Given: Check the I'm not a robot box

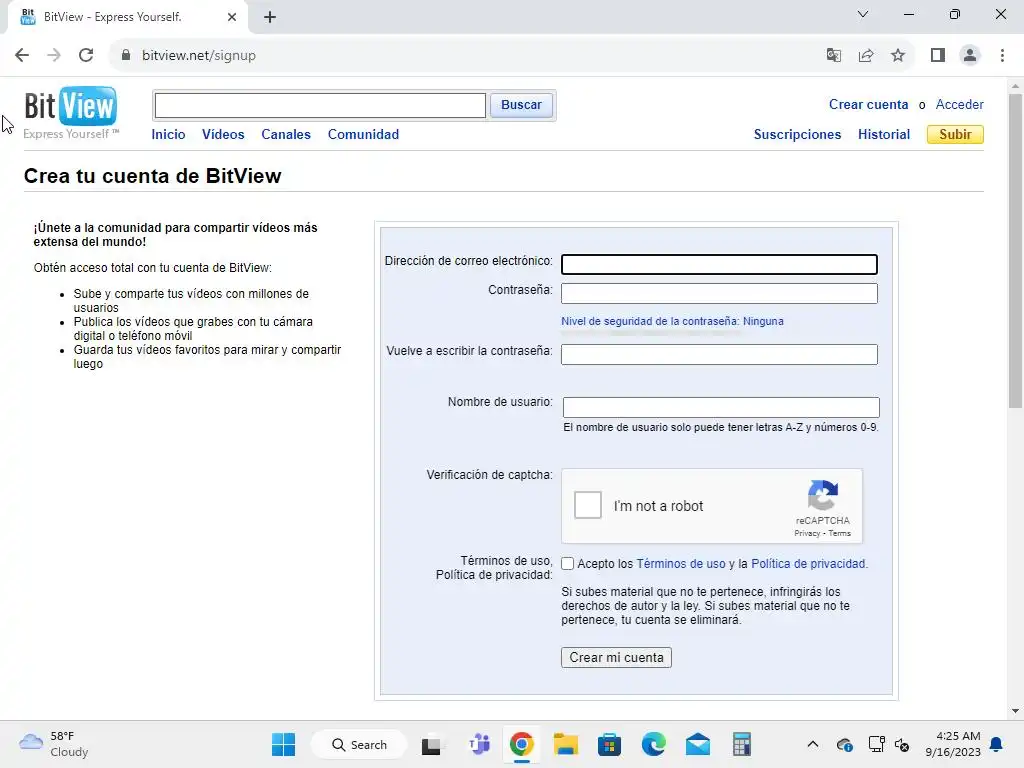Looking at the screenshot, I should [x=588, y=505].
